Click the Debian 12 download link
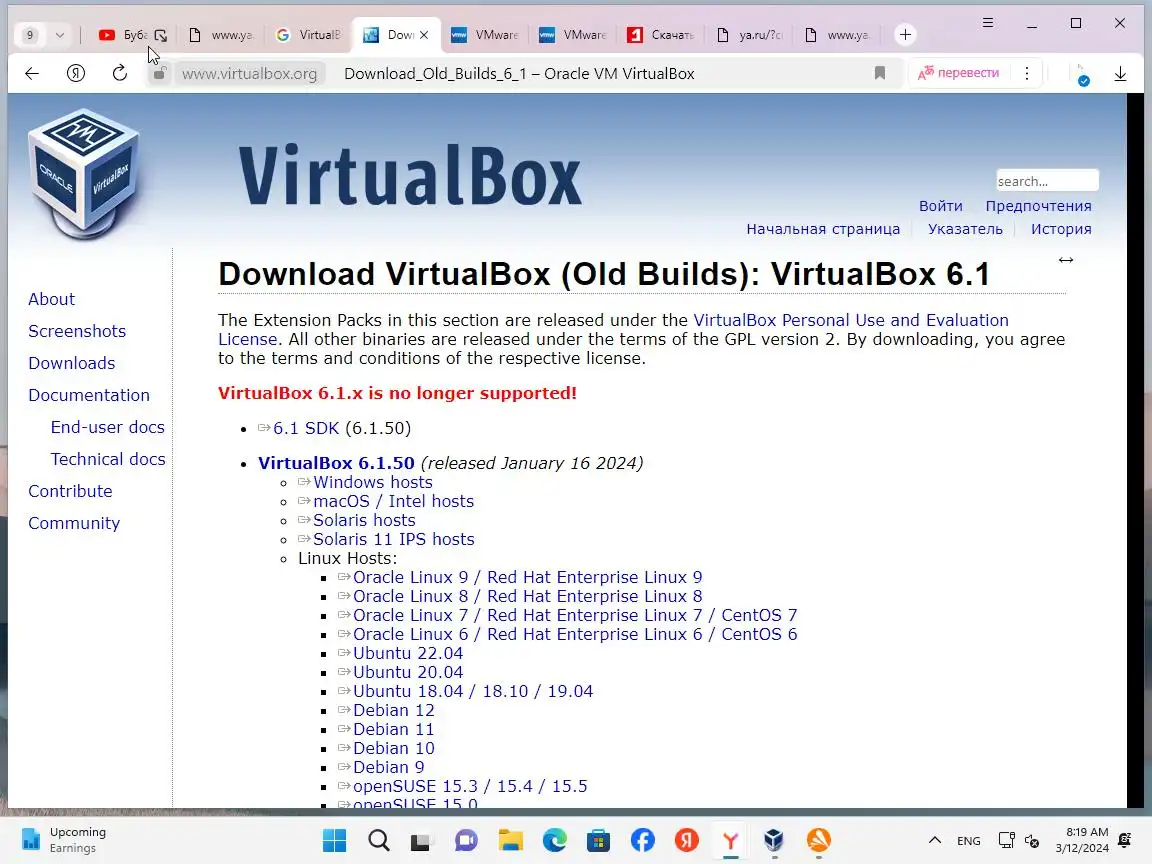This screenshot has height=864, width=1152. click(394, 710)
